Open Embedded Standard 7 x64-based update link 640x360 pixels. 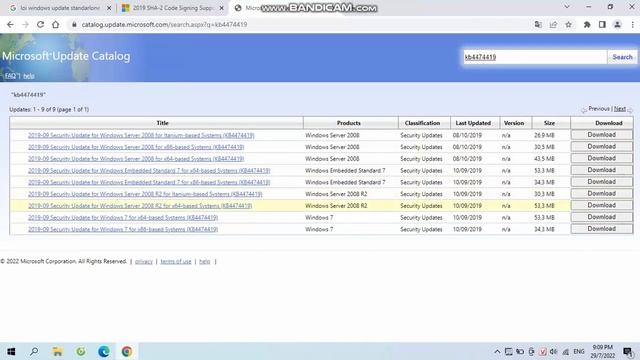coord(149,171)
